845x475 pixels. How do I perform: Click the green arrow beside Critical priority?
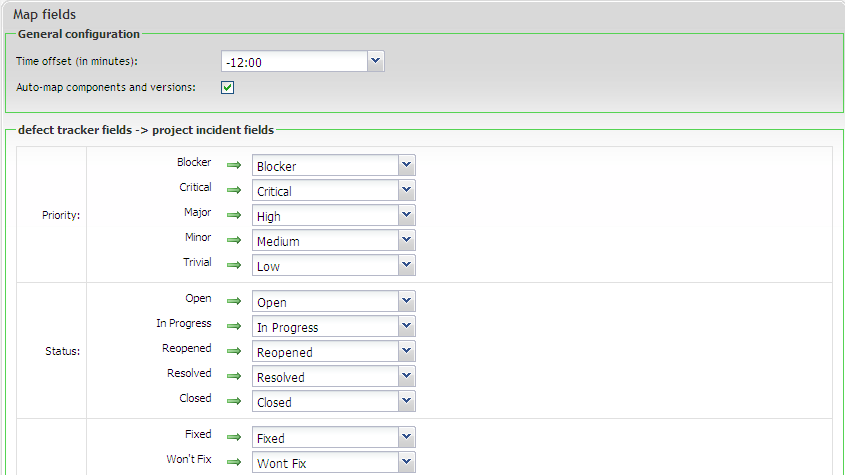234,189
